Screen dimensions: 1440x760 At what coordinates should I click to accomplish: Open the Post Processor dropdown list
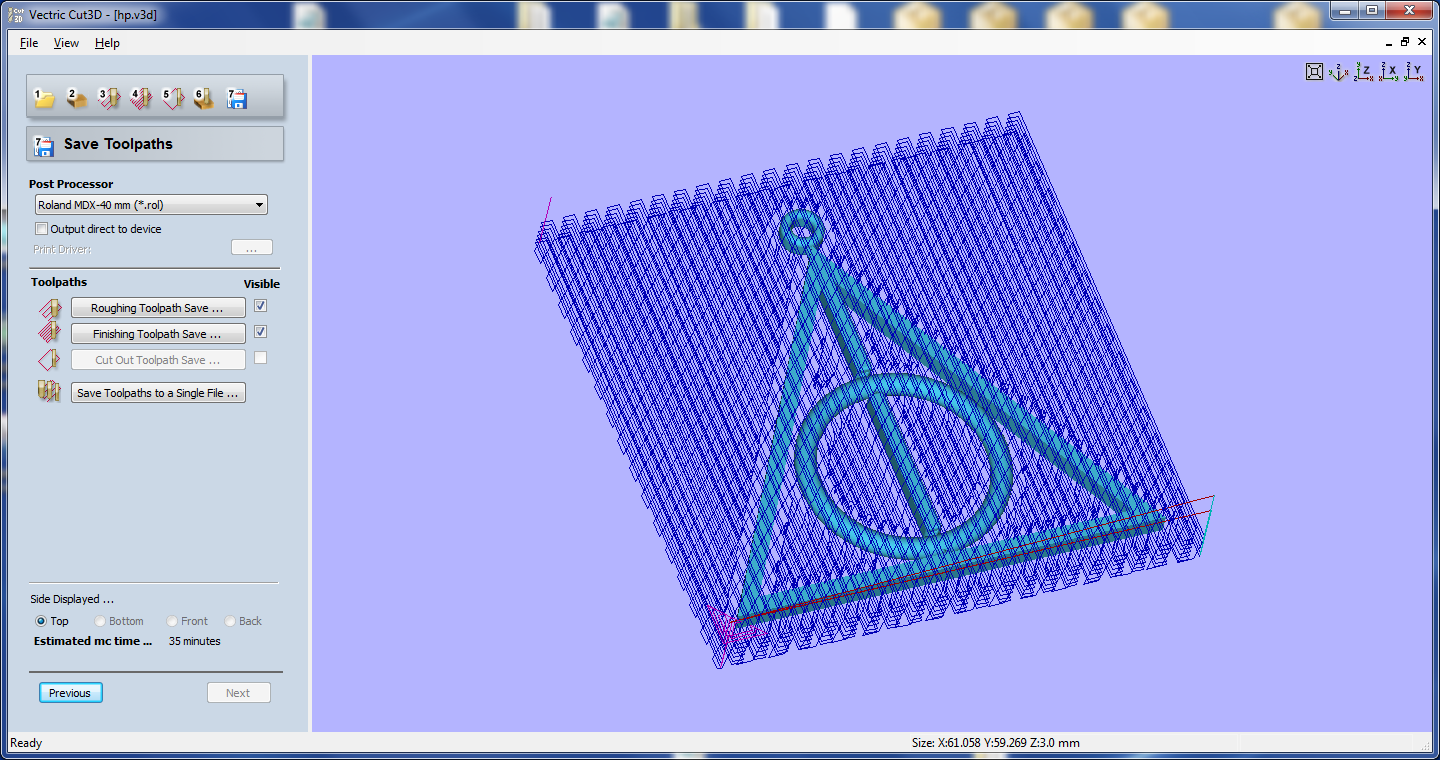tap(151, 205)
